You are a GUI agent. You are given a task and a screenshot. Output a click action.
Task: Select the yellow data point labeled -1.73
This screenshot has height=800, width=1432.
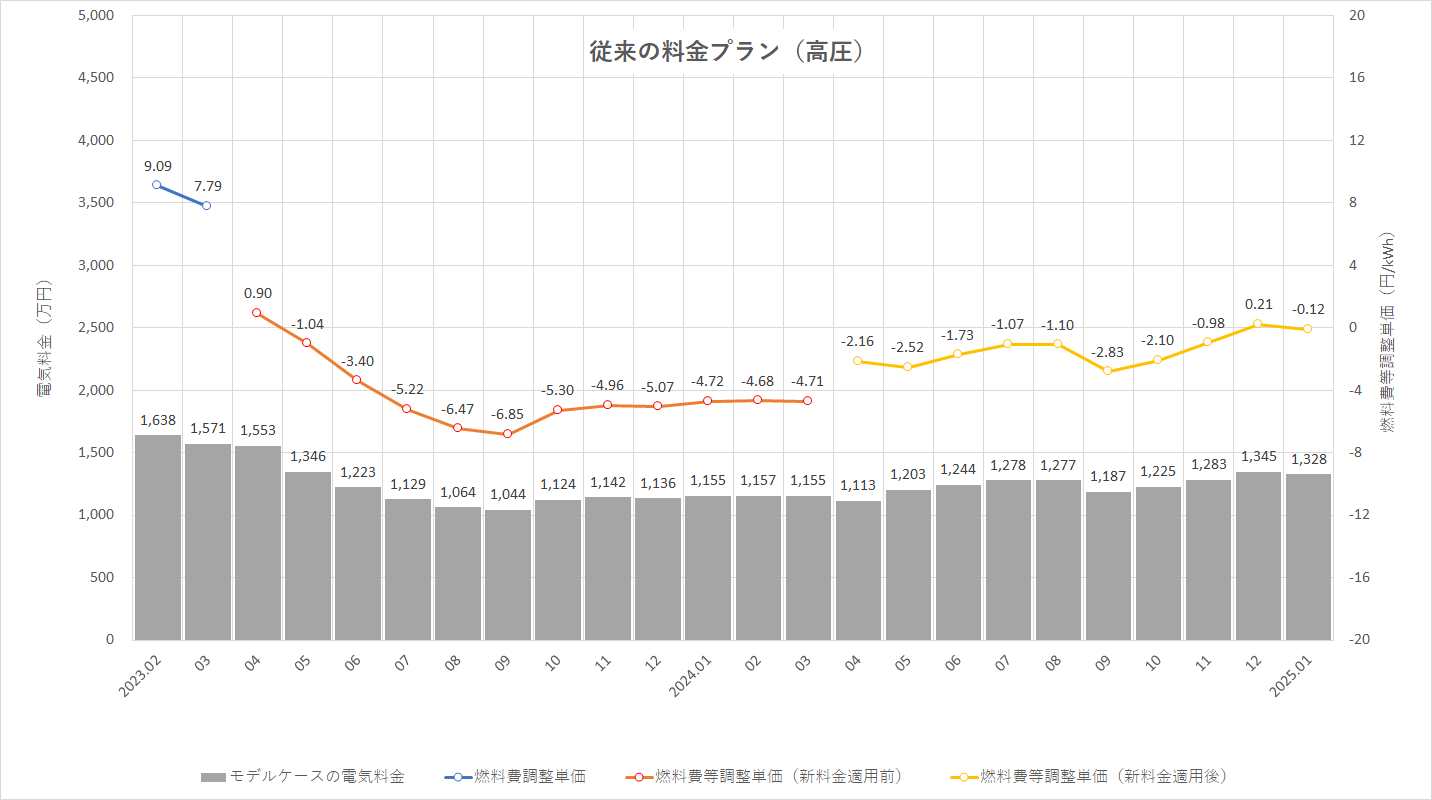coord(958,354)
